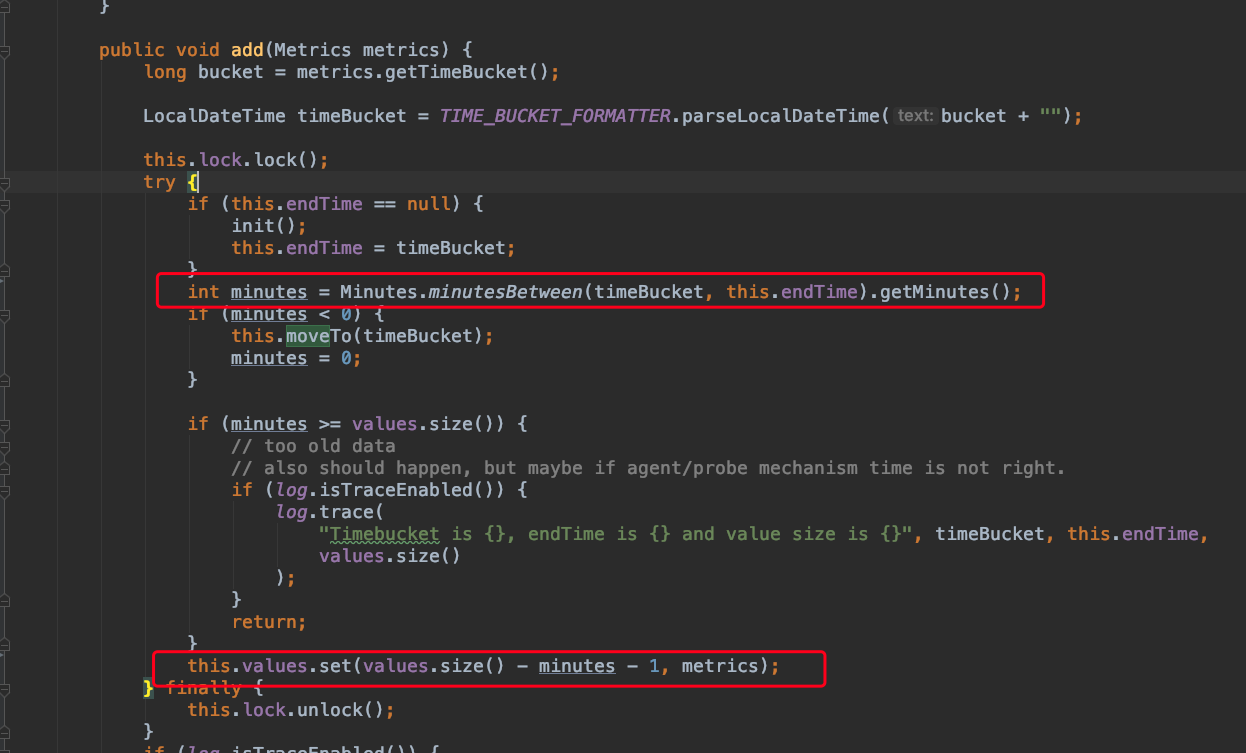Click the return statement inside the if block

[267, 621]
